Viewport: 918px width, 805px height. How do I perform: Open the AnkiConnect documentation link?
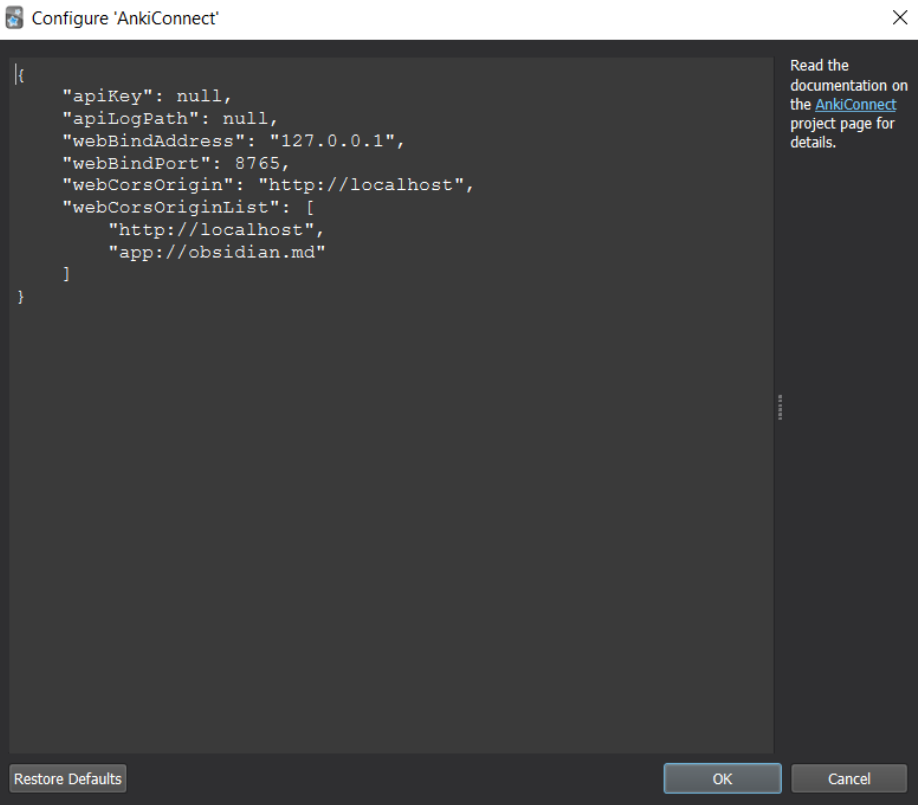point(855,104)
